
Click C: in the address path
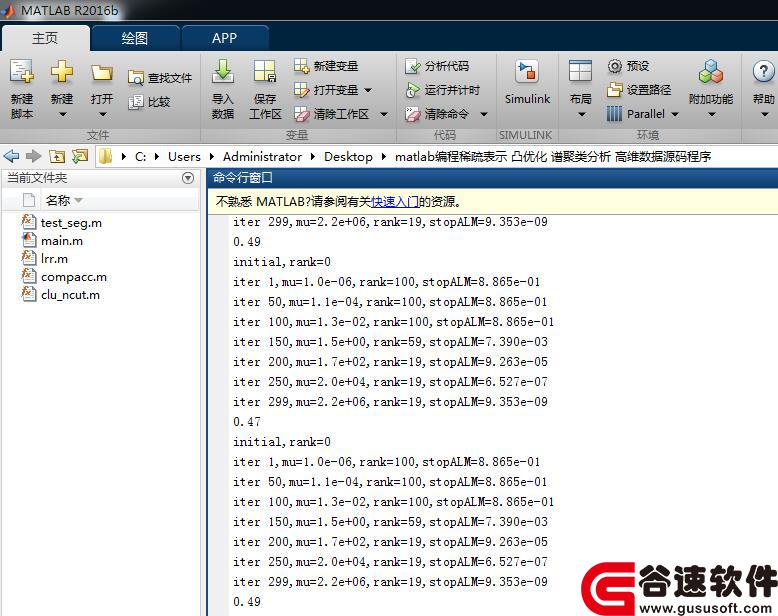tap(140, 157)
